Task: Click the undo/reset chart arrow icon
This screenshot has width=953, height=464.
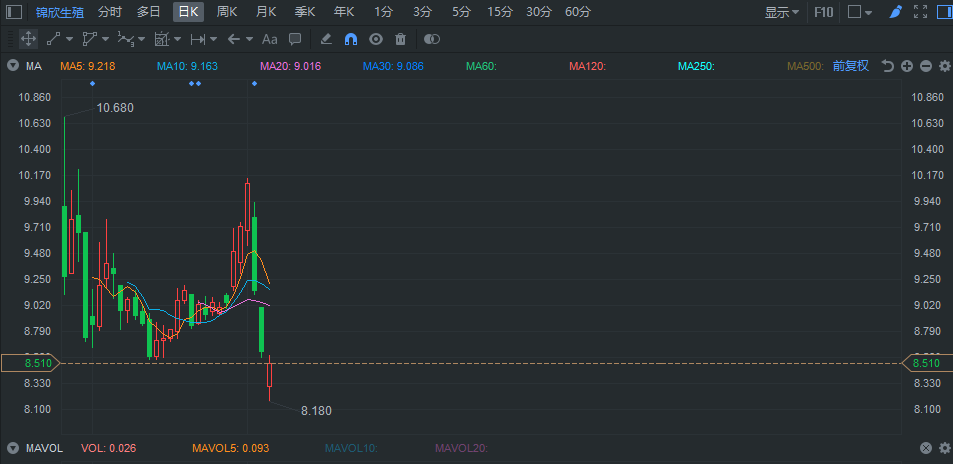Action: tap(888, 66)
